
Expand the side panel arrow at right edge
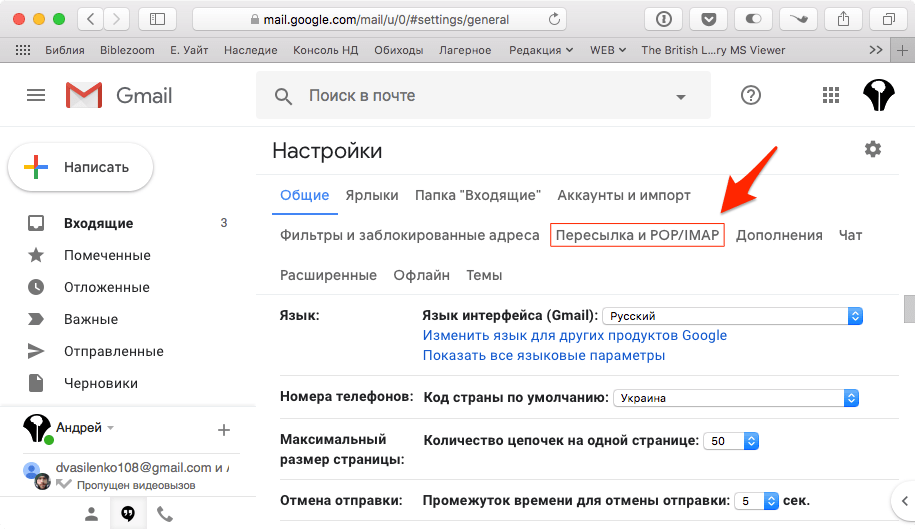[904, 500]
